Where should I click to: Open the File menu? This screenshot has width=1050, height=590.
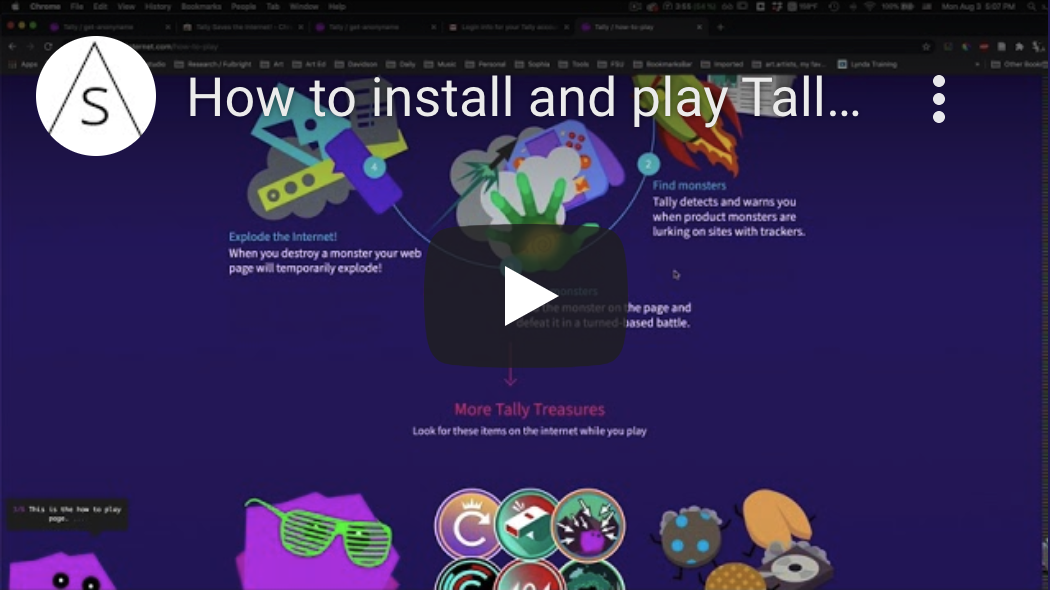pyautogui.click(x=77, y=7)
